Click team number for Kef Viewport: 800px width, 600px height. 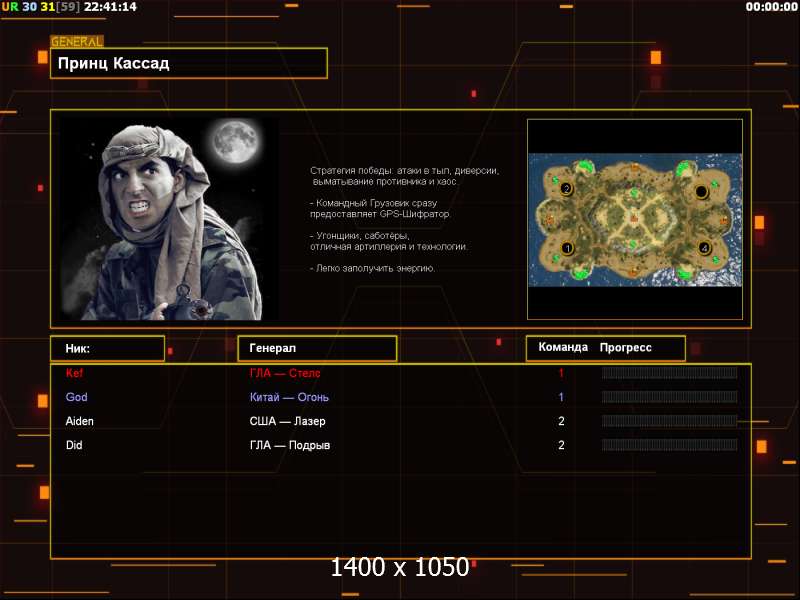pyautogui.click(x=561, y=373)
